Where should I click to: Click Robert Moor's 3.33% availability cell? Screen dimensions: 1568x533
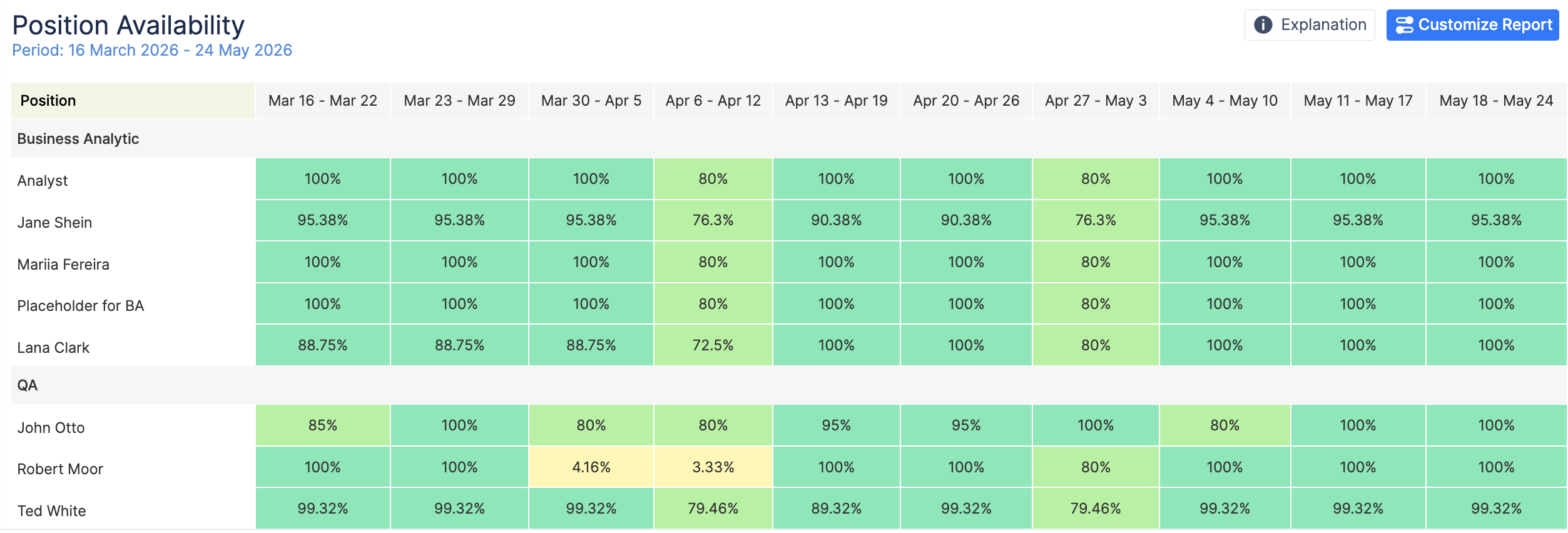pos(713,467)
